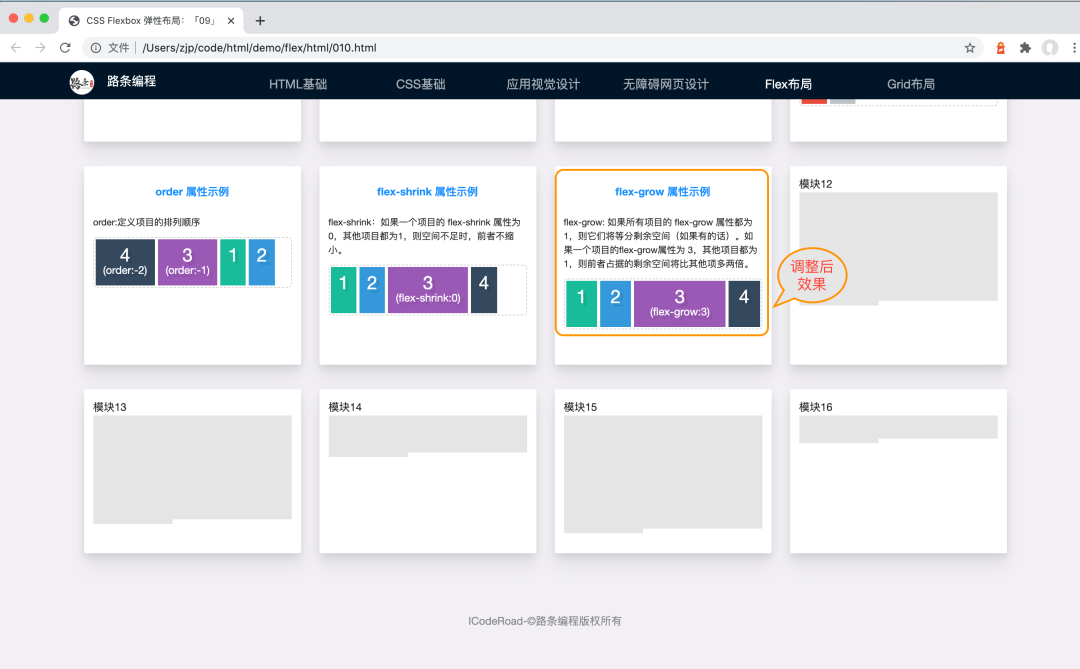Click green box 1 in flex-shrink example
This screenshot has width=1080, height=669.
(343, 289)
